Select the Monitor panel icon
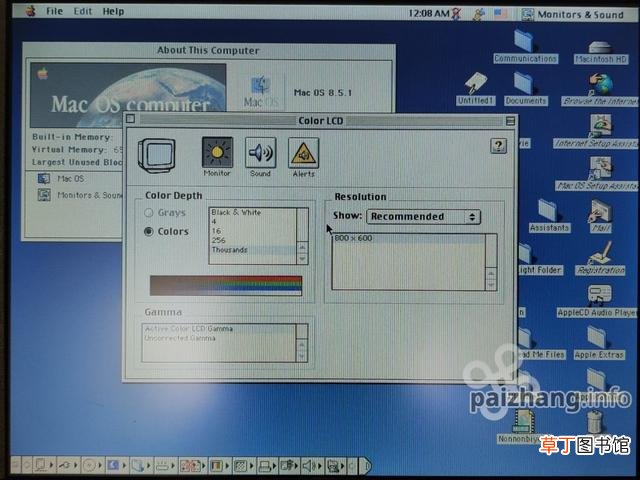The width and height of the screenshot is (640, 480). coord(217,152)
